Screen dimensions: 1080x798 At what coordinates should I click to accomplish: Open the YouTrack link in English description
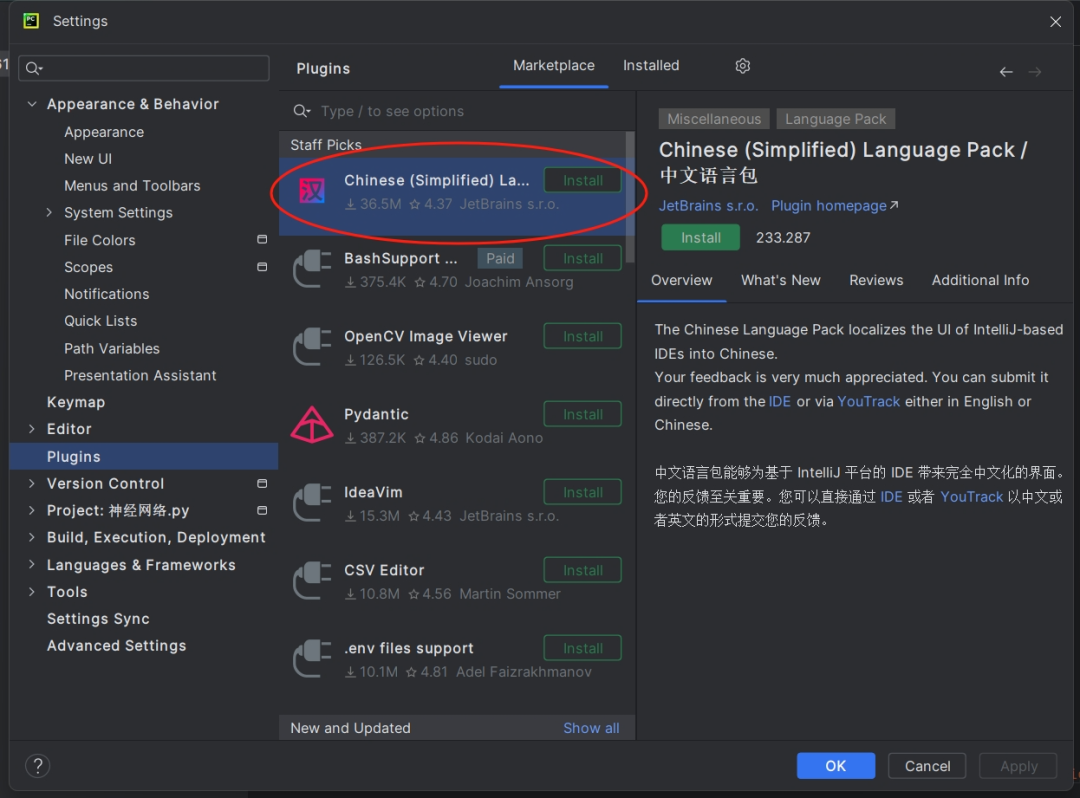pyautogui.click(x=868, y=401)
